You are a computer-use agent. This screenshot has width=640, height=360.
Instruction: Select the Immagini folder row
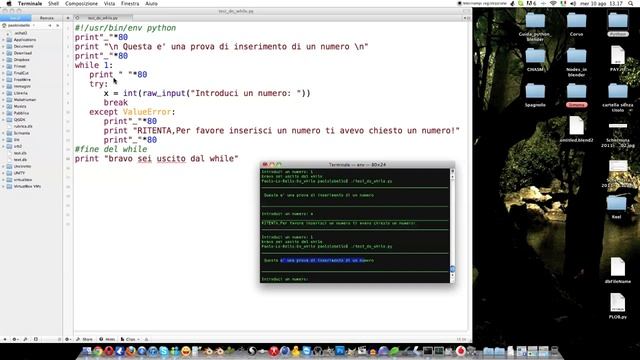(31, 86)
